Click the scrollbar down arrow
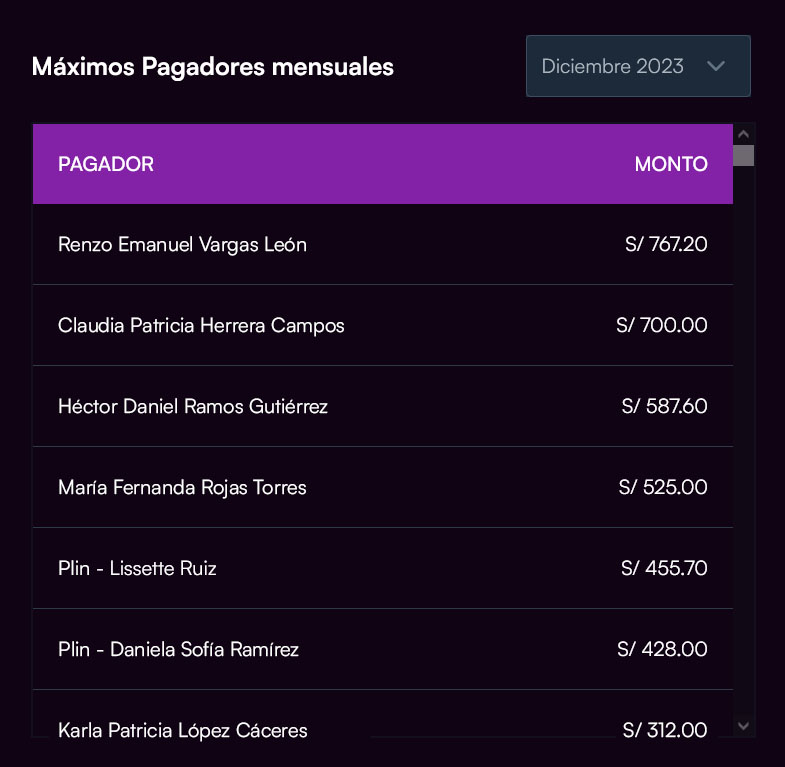 pyautogui.click(x=743, y=725)
